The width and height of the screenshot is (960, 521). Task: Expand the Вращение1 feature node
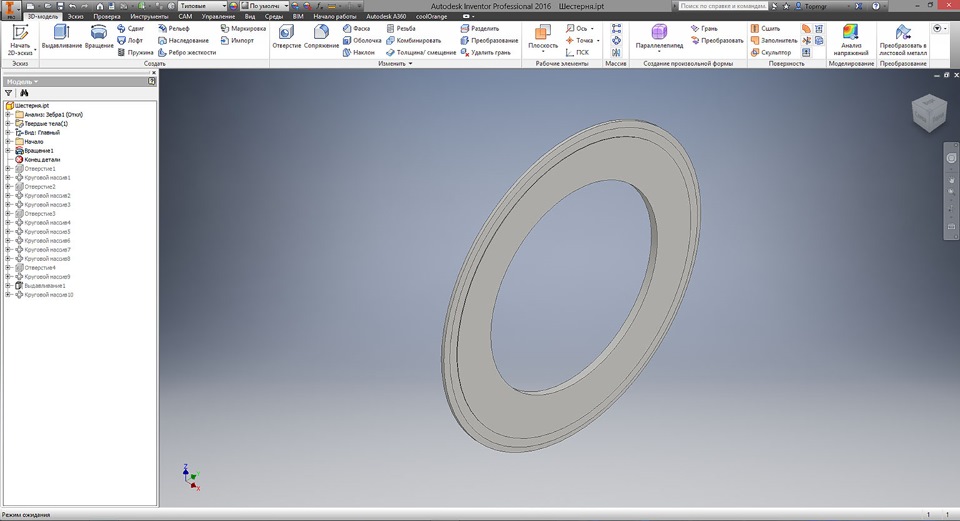tap(8, 150)
